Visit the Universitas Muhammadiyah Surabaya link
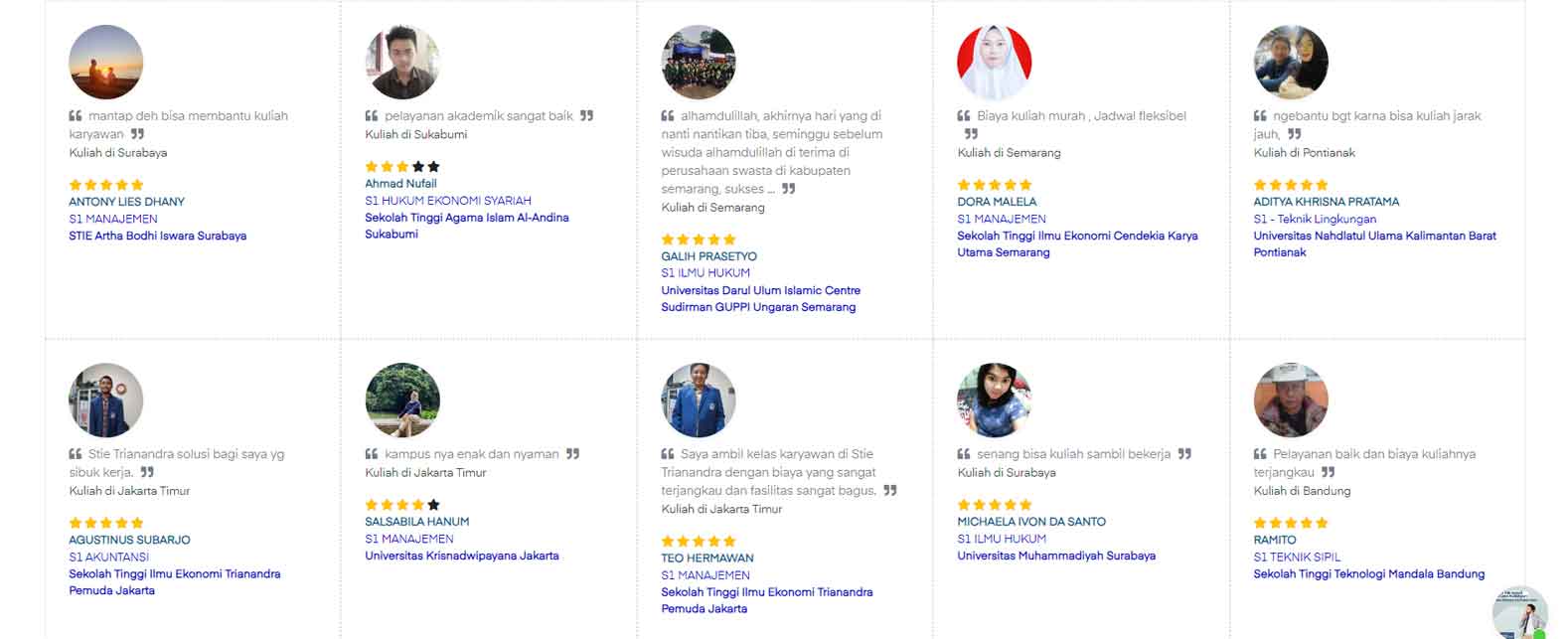Screen dimensions: 1568x639 coord(1056,557)
